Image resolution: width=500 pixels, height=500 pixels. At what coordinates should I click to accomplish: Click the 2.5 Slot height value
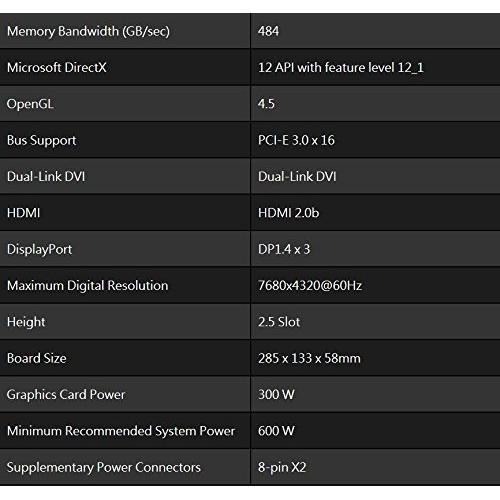(x=279, y=322)
